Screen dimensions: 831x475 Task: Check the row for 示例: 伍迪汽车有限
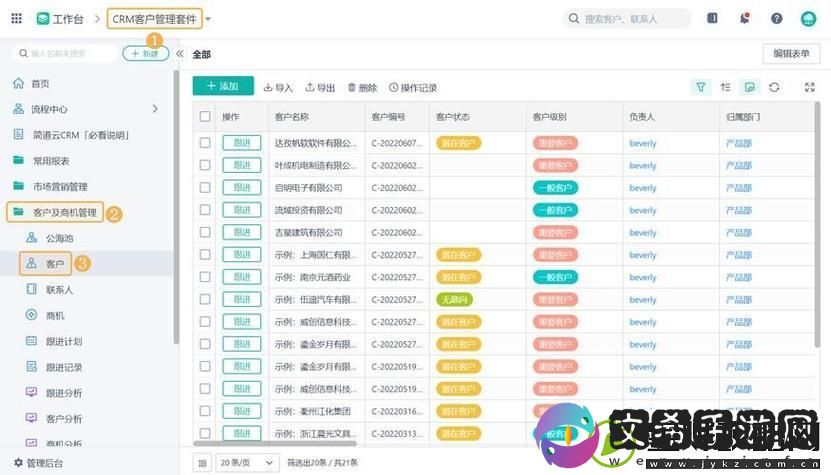(x=205, y=299)
